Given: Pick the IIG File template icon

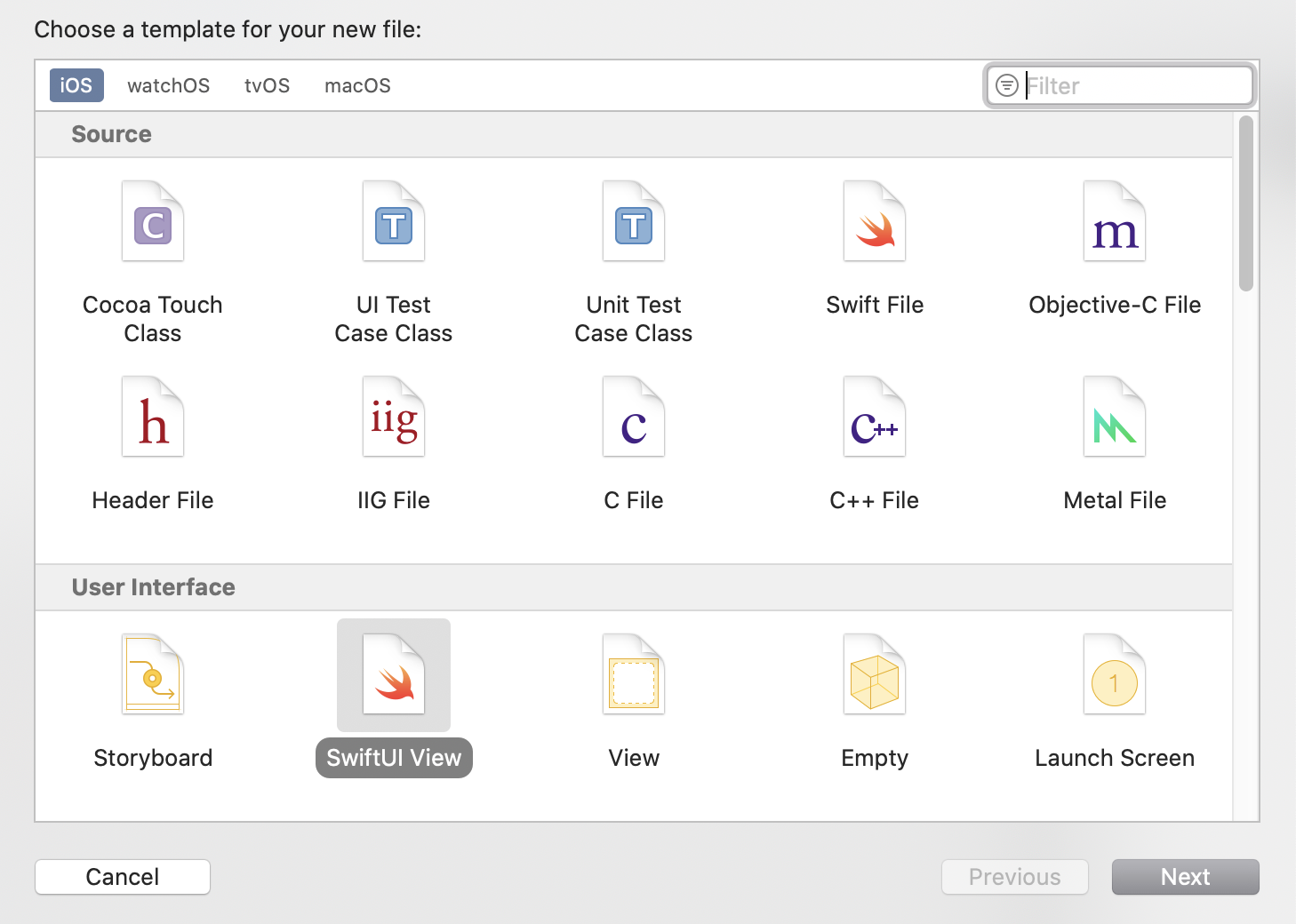Looking at the screenshot, I should (394, 417).
